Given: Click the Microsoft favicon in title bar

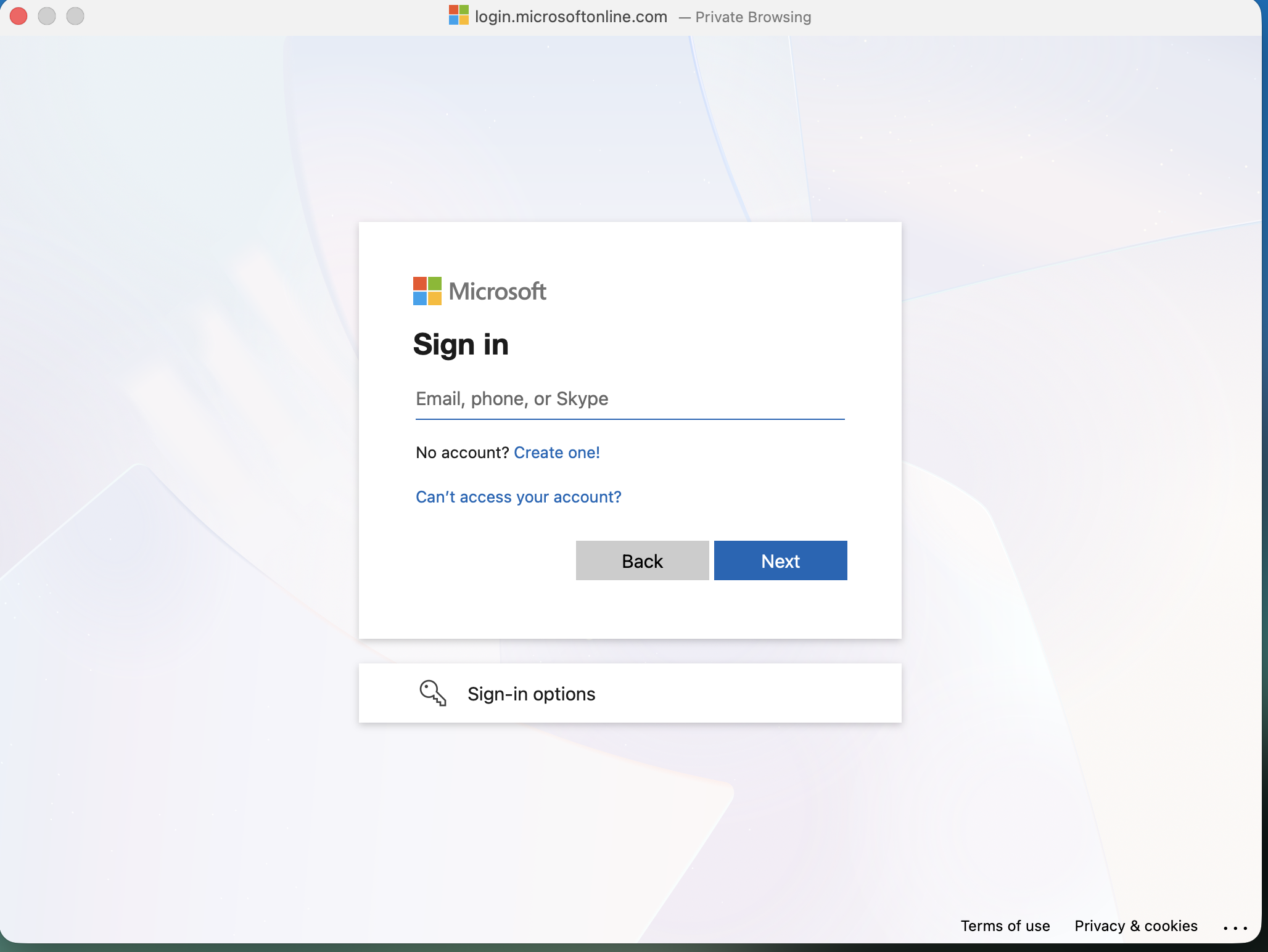Looking at the screenshot, I should click(x=458, y=15).
